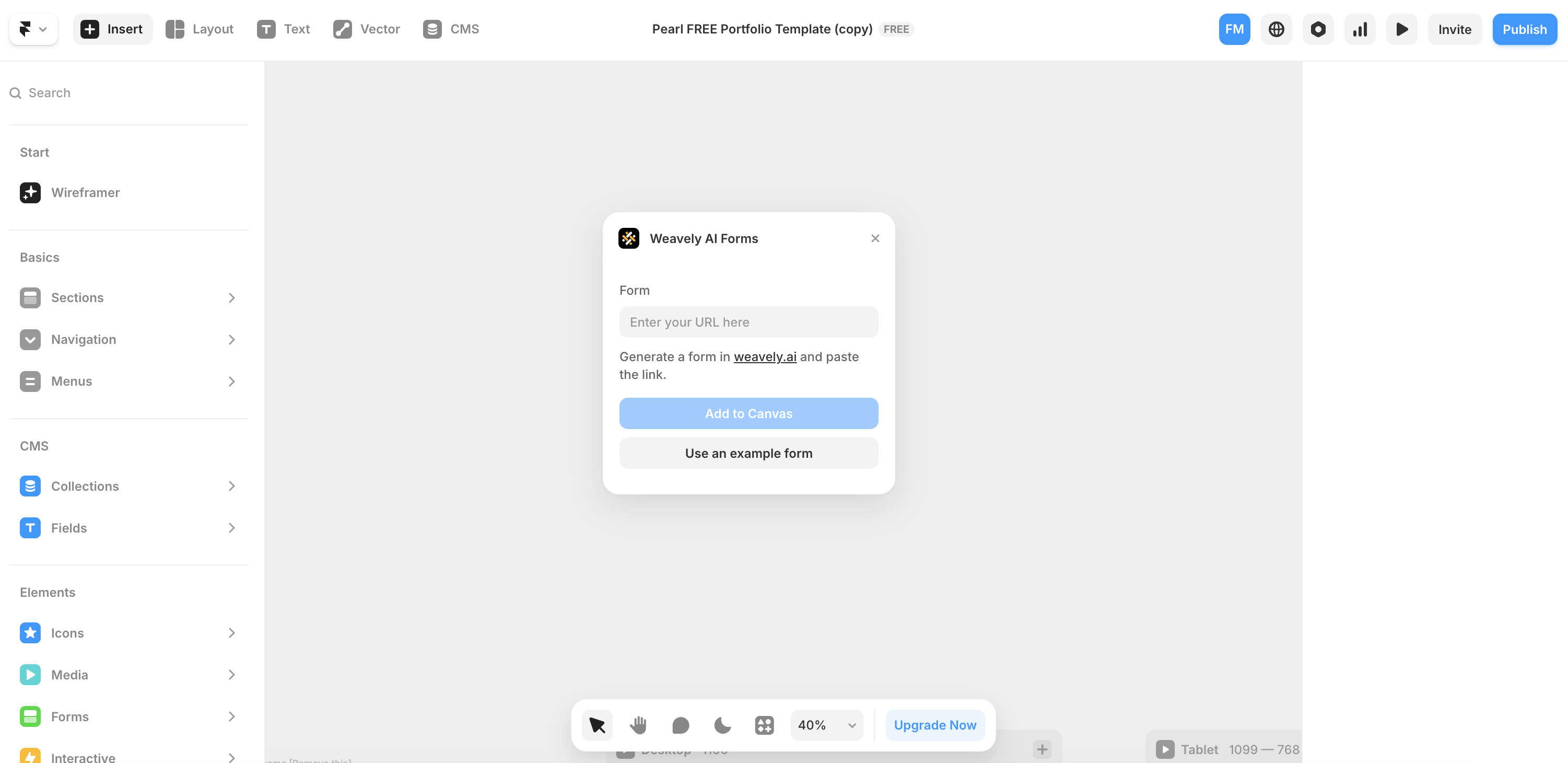1568x763 pixels.
Task: Click the site globe icon near Publish
Action: (1276, 29)
